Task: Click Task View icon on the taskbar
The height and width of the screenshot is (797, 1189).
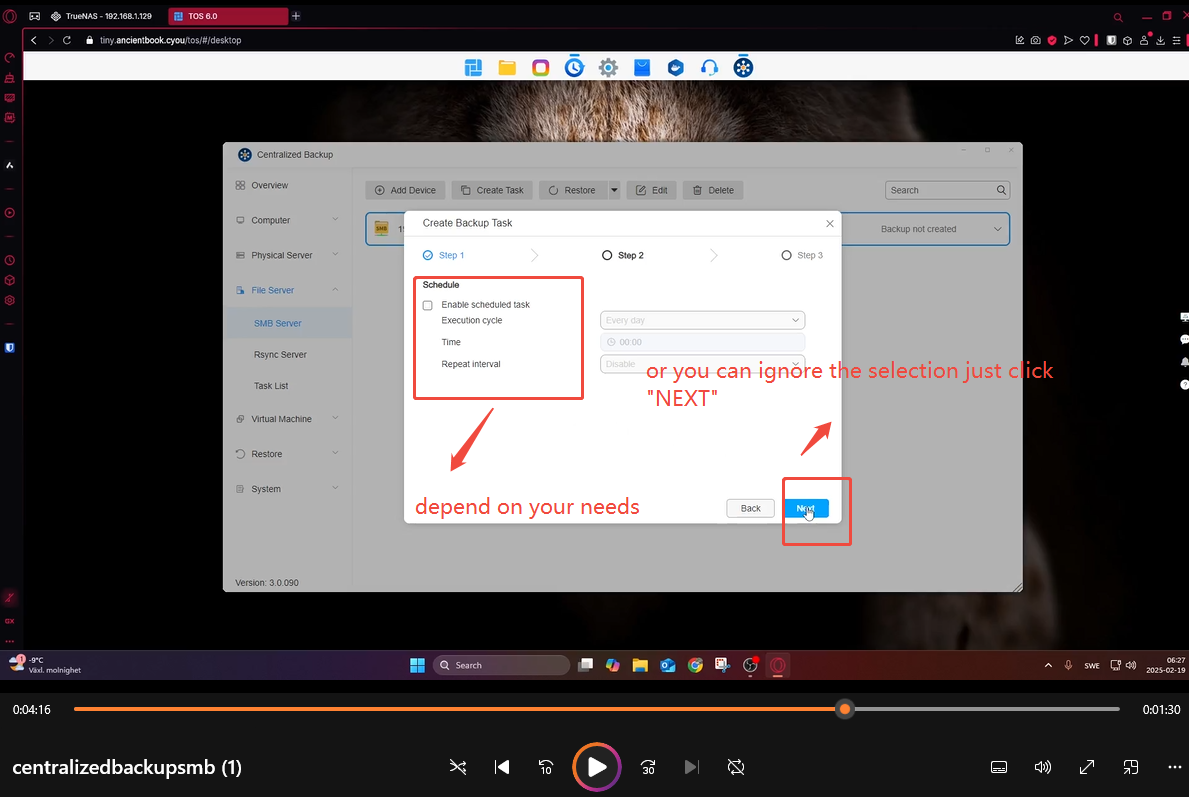Action: pyautogui.click(x=585, y=665)
